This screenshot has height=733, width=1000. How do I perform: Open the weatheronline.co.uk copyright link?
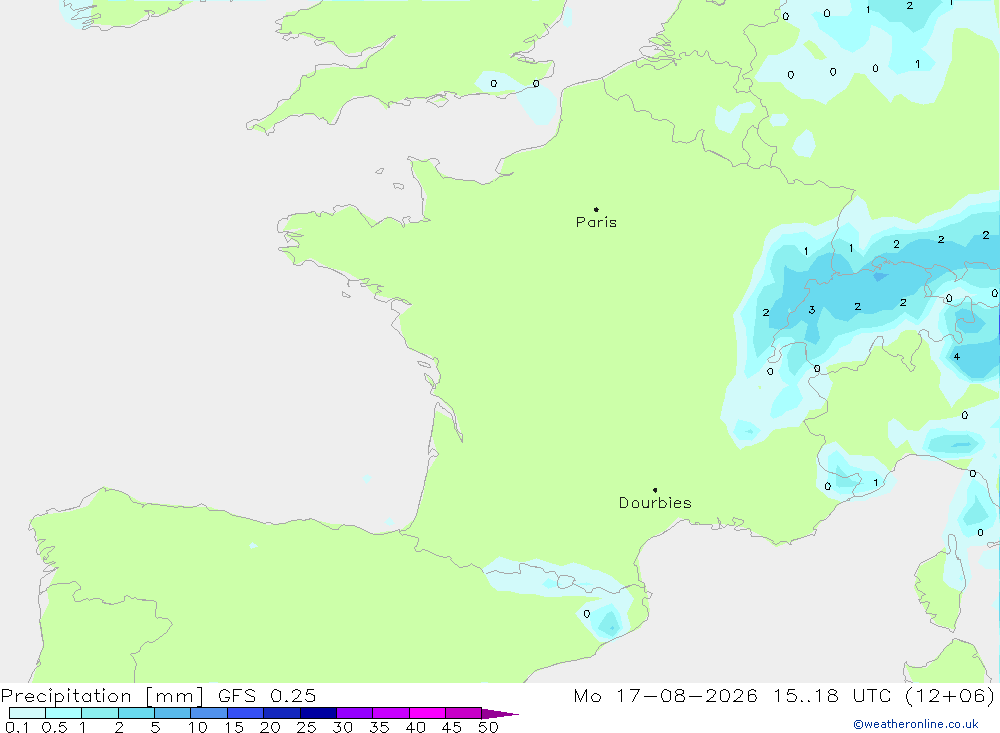pos(916,724)
